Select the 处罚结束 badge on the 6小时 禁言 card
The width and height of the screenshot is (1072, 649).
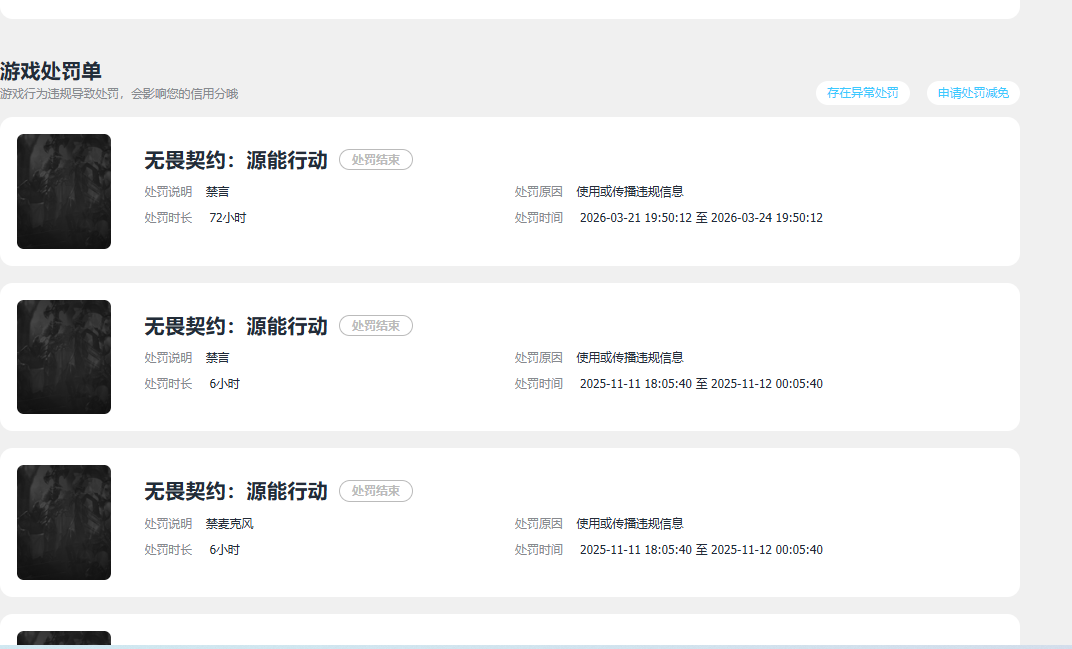point(376,326)
